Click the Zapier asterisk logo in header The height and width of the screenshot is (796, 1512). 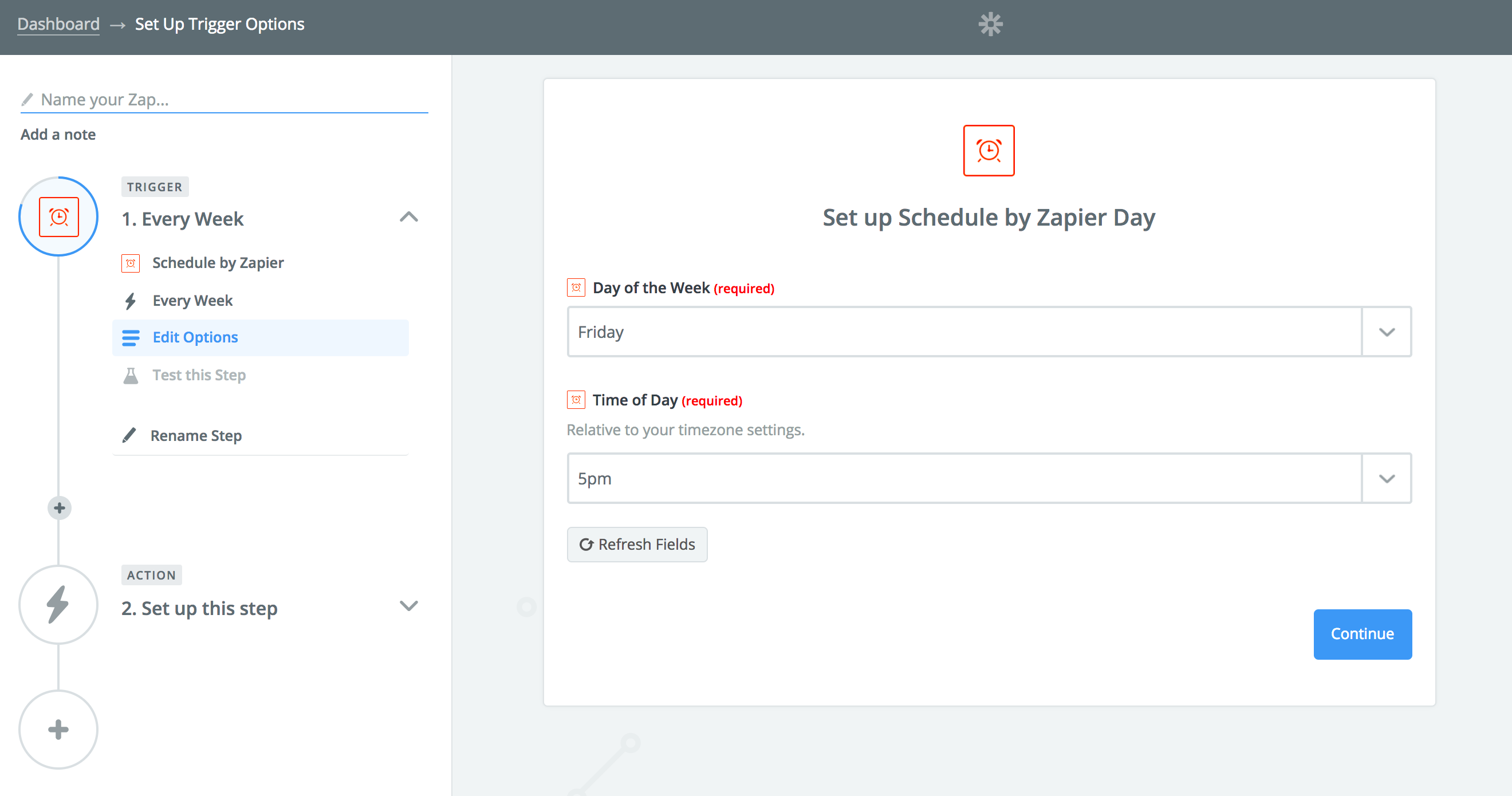(990, 24)
